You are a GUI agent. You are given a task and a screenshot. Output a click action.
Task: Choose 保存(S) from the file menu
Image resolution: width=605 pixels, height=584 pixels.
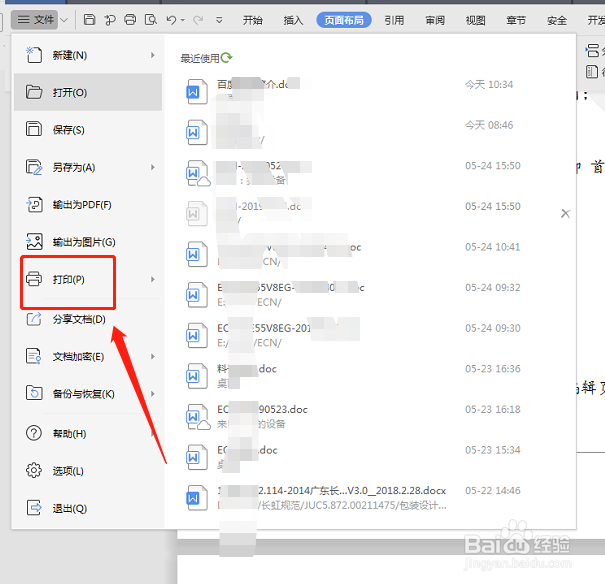(x=88, y=130)
